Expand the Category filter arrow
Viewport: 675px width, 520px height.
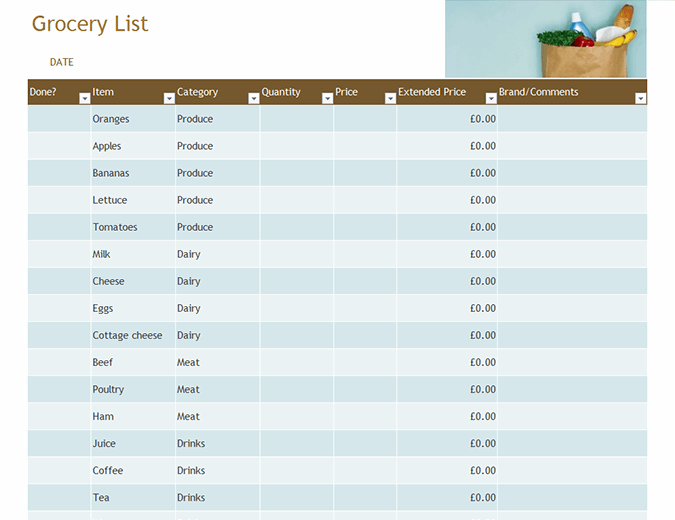click(253, 98)
